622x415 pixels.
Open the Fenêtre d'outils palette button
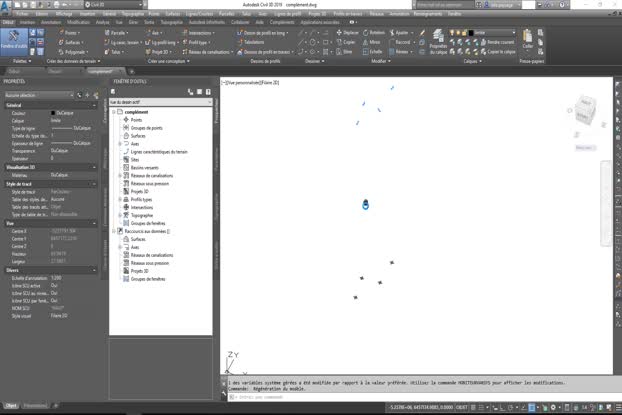tap(14, 40)
